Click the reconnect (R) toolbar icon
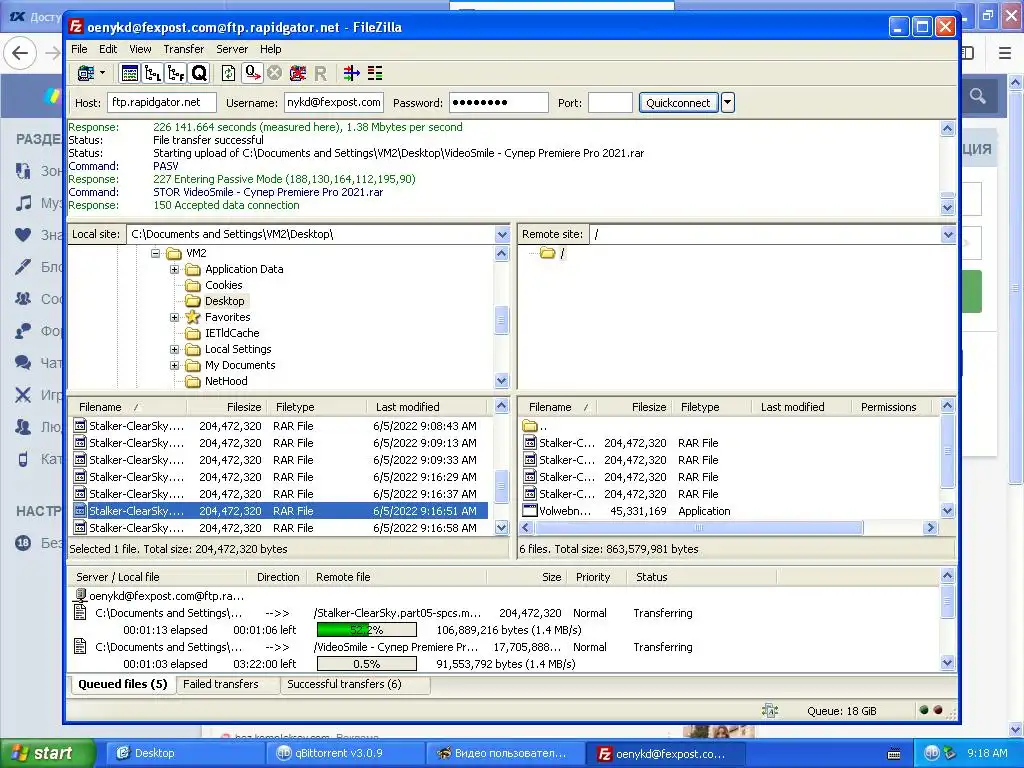Viewport: 1024px width, 768px height. click(320, 73)
